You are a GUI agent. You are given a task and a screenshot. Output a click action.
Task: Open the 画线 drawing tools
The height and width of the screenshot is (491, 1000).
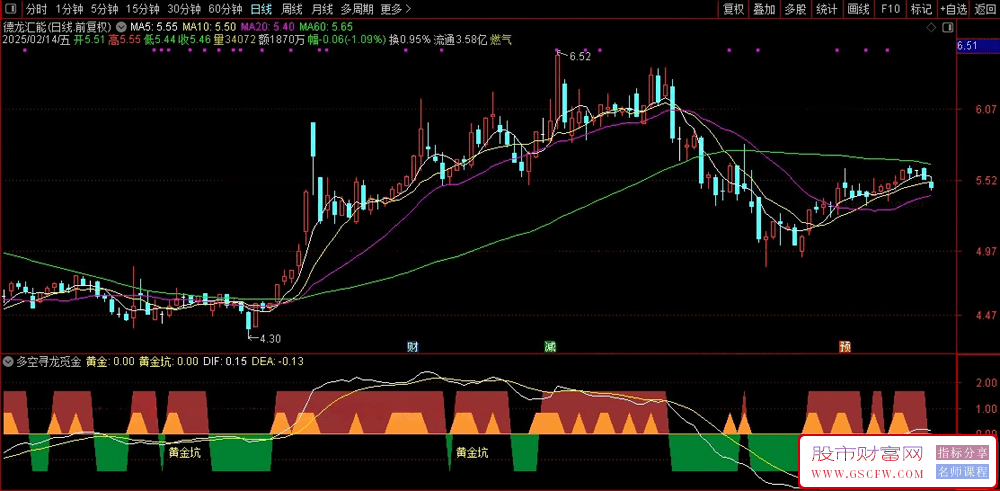coord(858,9)
